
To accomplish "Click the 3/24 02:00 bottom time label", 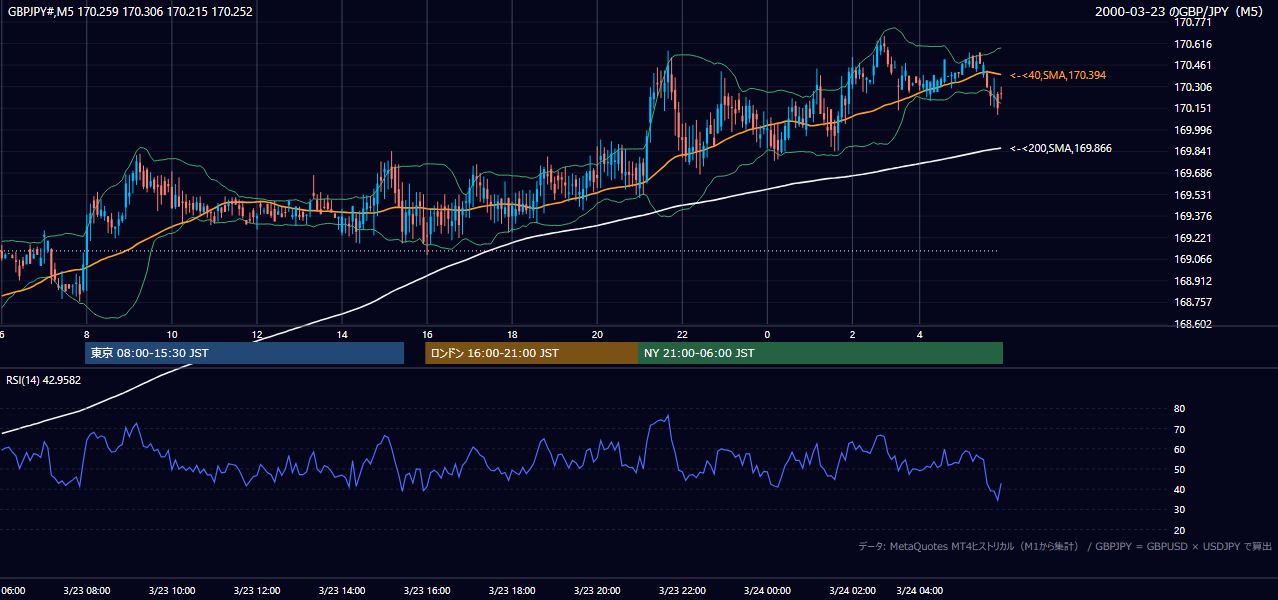I will tap(852, 590).
